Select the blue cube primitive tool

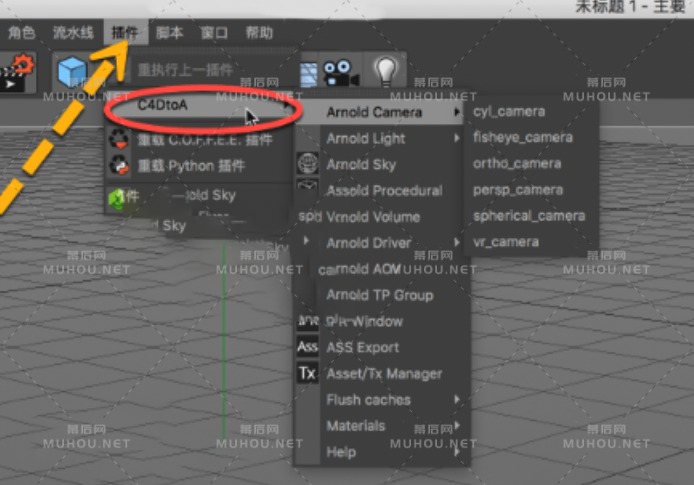(x=72, y=72)
